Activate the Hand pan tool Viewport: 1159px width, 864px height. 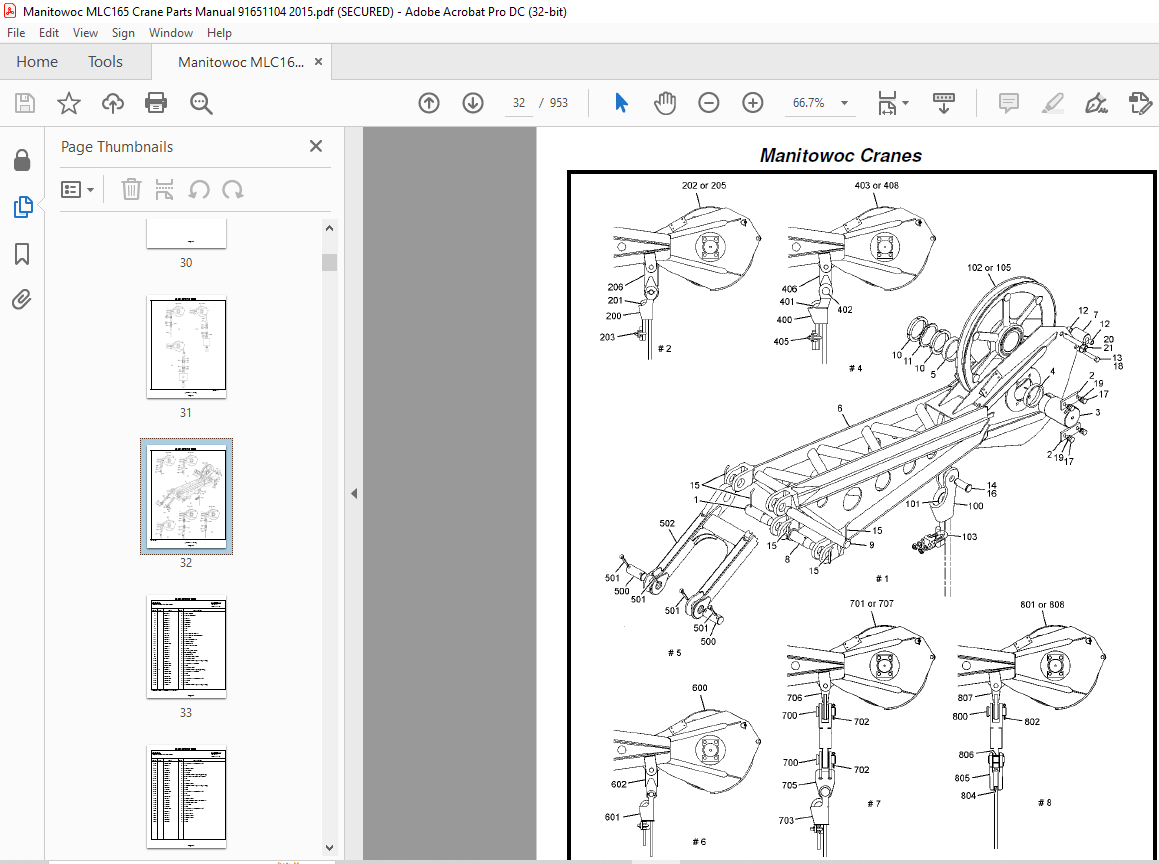coord(665,103)
